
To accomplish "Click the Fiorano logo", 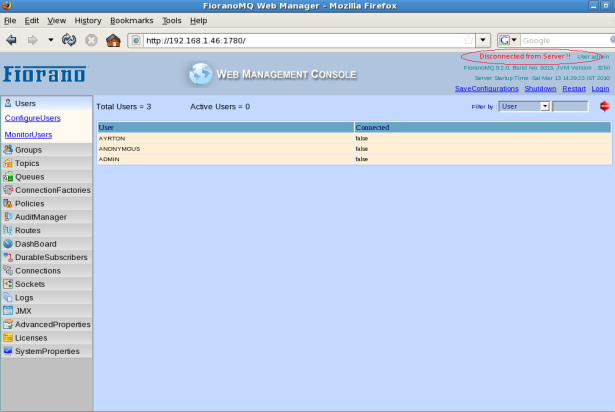I will [44, 74].
